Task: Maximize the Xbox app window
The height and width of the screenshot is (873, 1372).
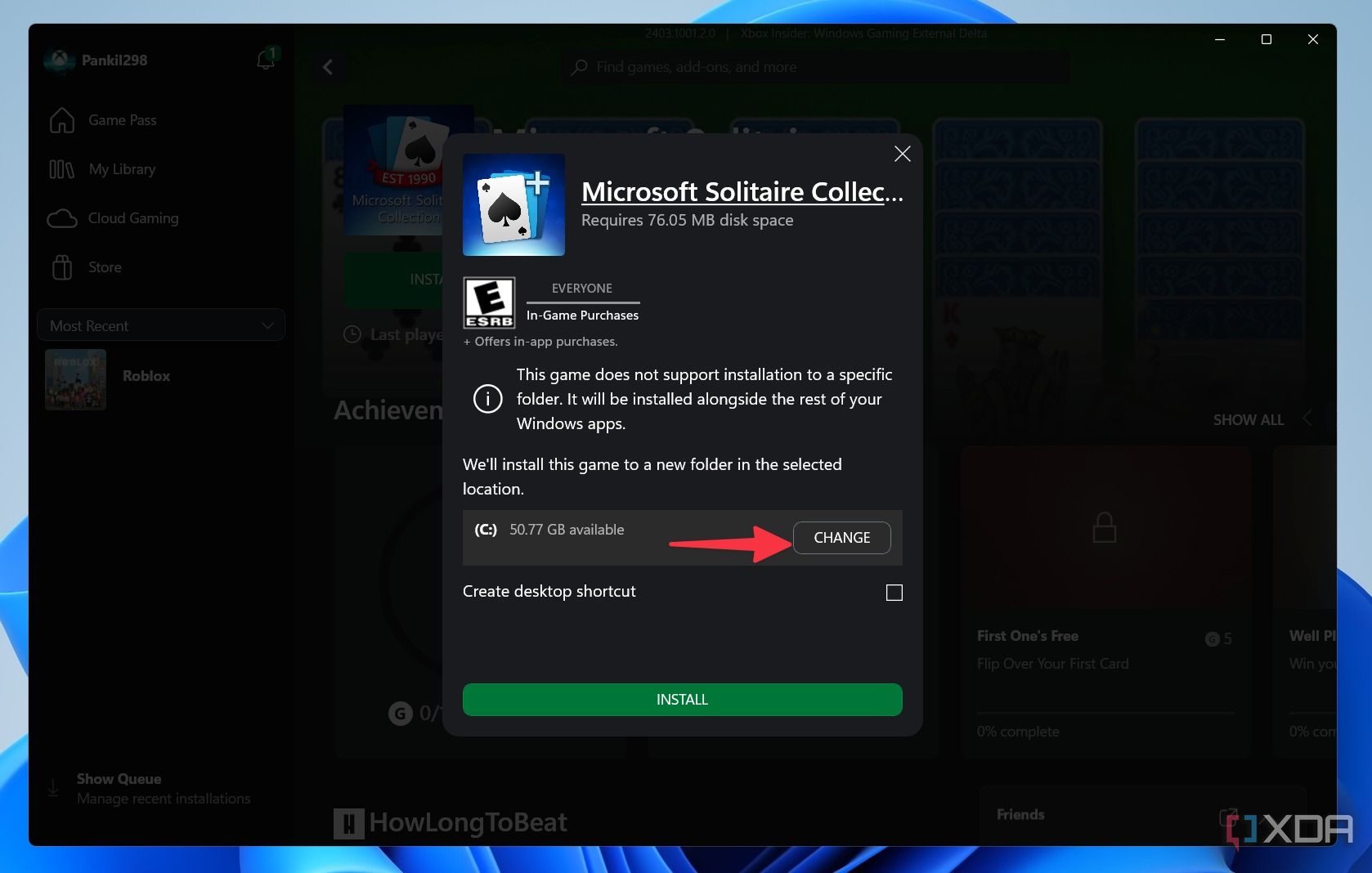Action: point(1267,39)
